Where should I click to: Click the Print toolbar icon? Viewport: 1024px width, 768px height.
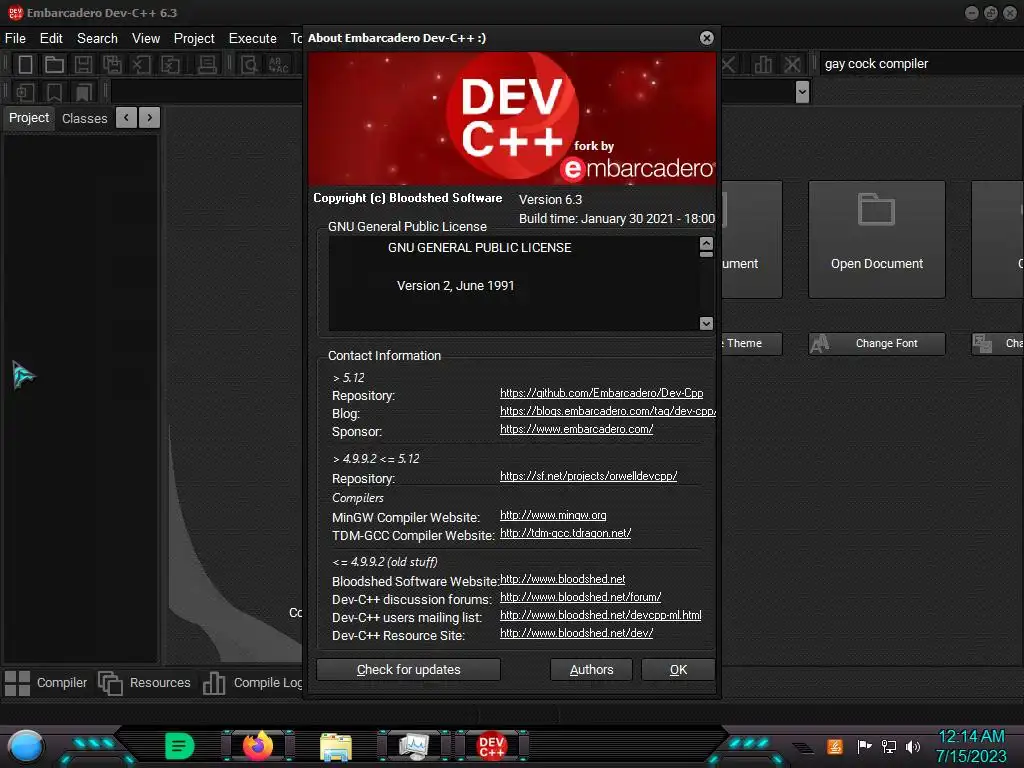tap(207, 65)
